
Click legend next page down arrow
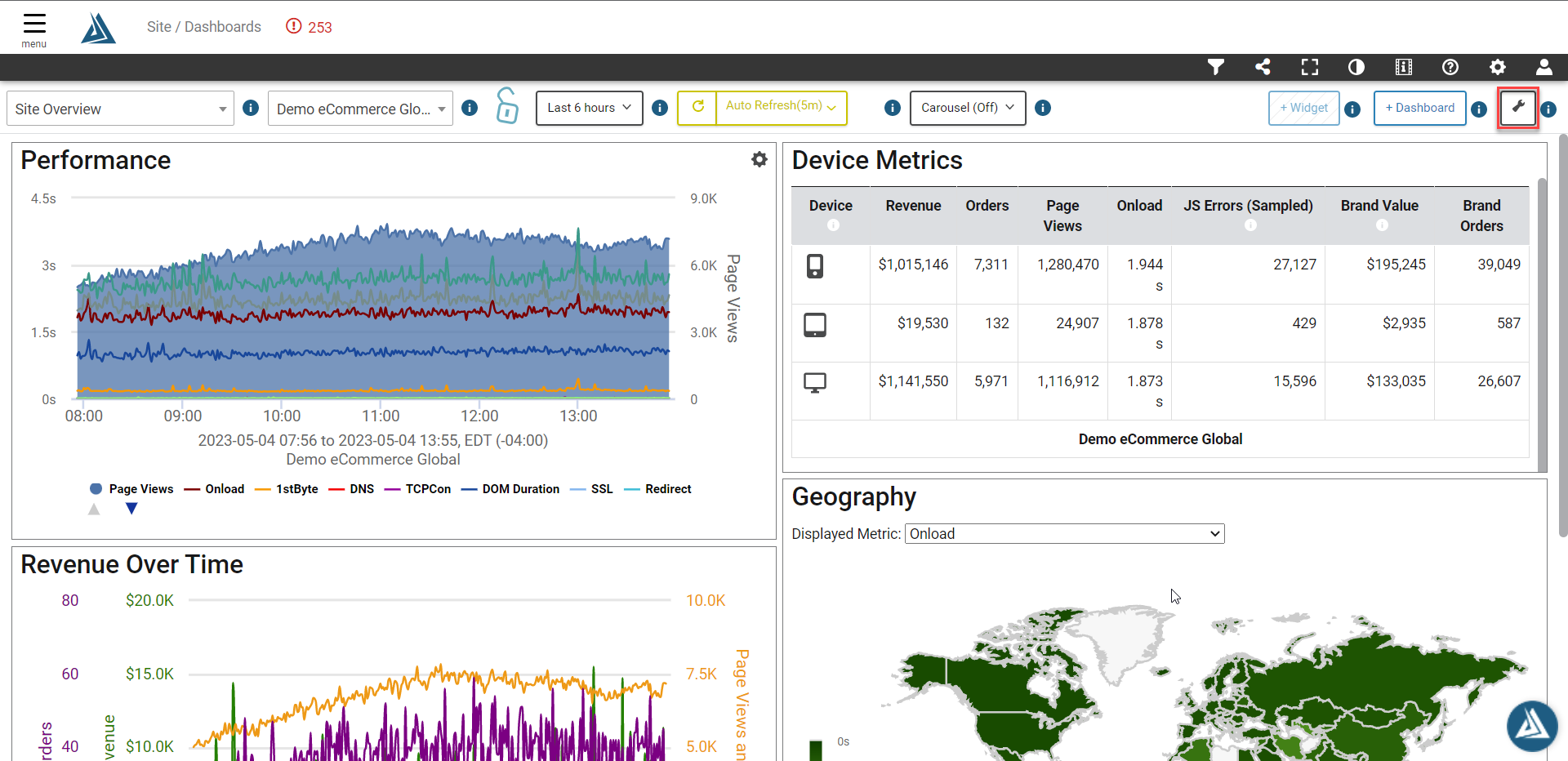[x=131, y=509]
